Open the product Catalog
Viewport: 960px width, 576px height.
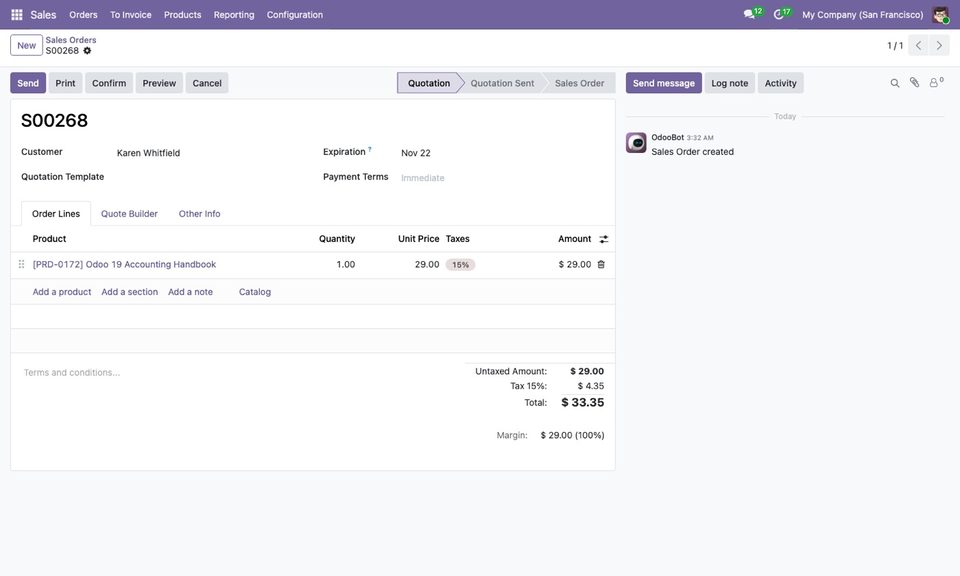(x=255, y=292)
